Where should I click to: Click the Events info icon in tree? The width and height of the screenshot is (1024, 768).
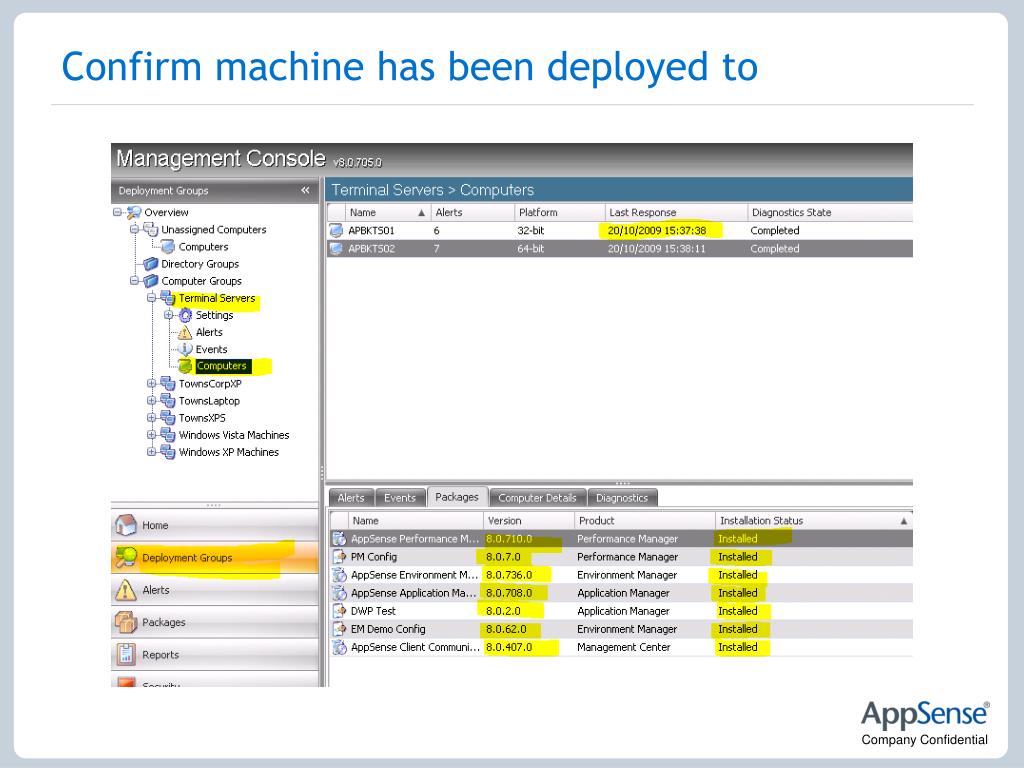pos(185,349)
